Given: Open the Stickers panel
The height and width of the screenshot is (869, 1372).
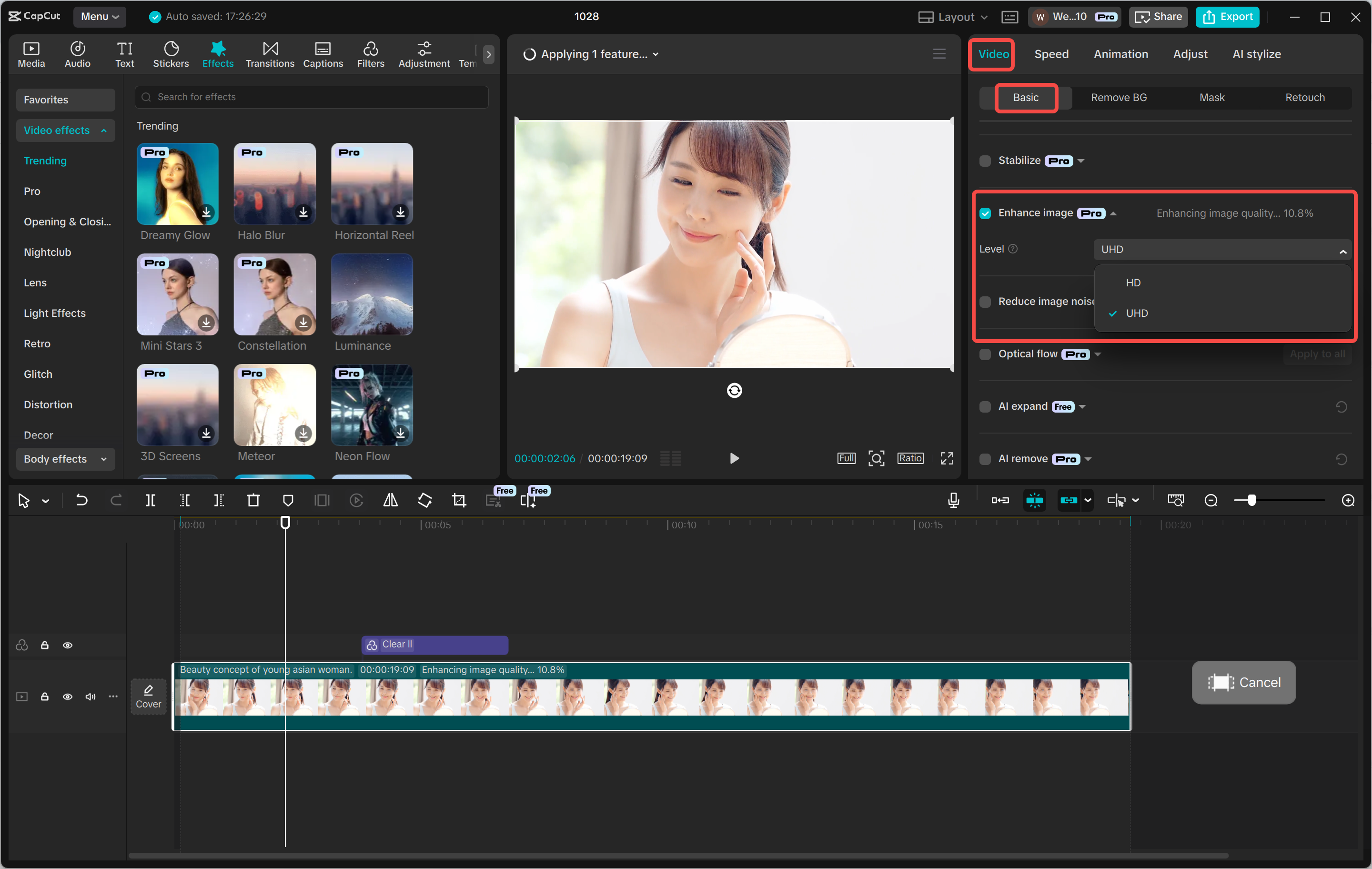Looking at the screenshot, I should point(171,54).
